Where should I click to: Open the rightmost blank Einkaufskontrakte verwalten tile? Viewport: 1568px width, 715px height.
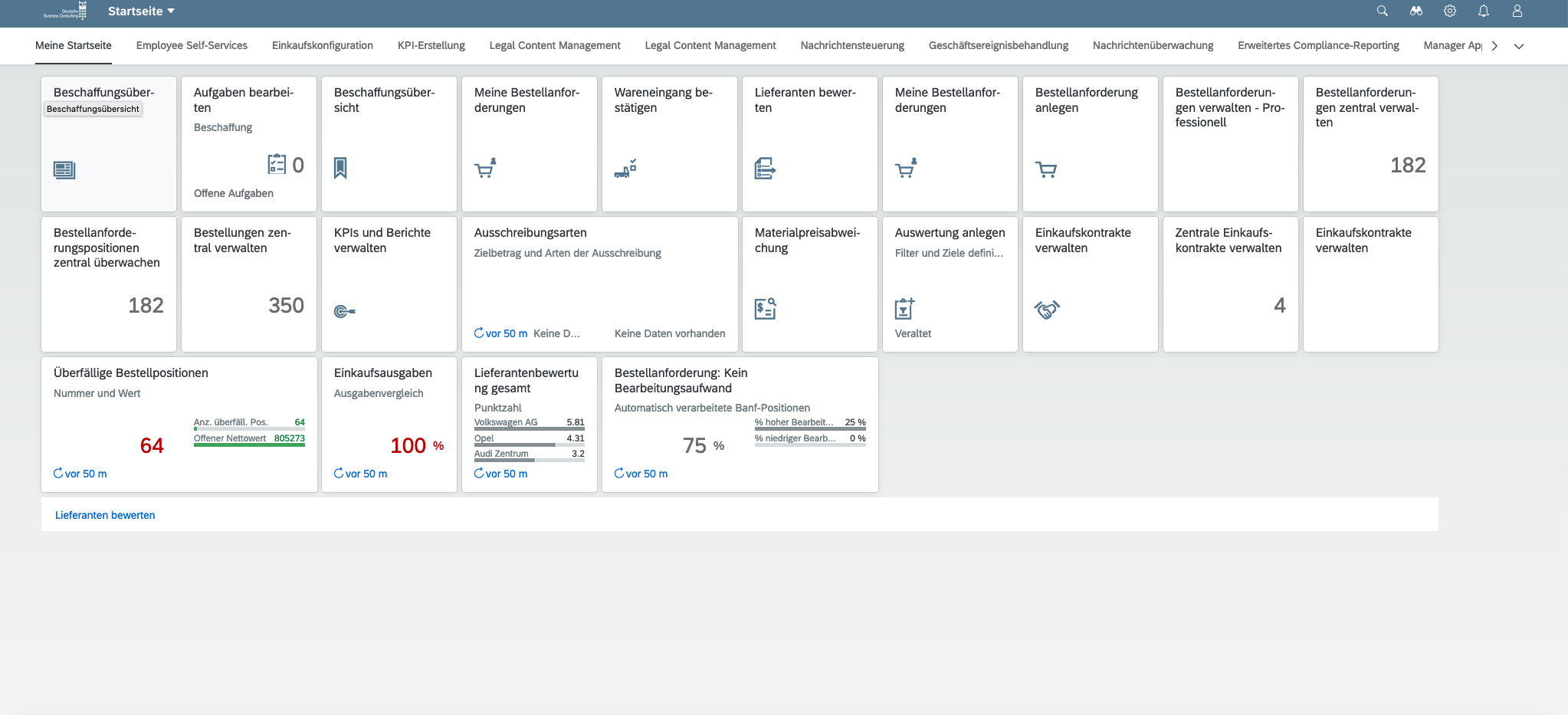coord(1371,284)
